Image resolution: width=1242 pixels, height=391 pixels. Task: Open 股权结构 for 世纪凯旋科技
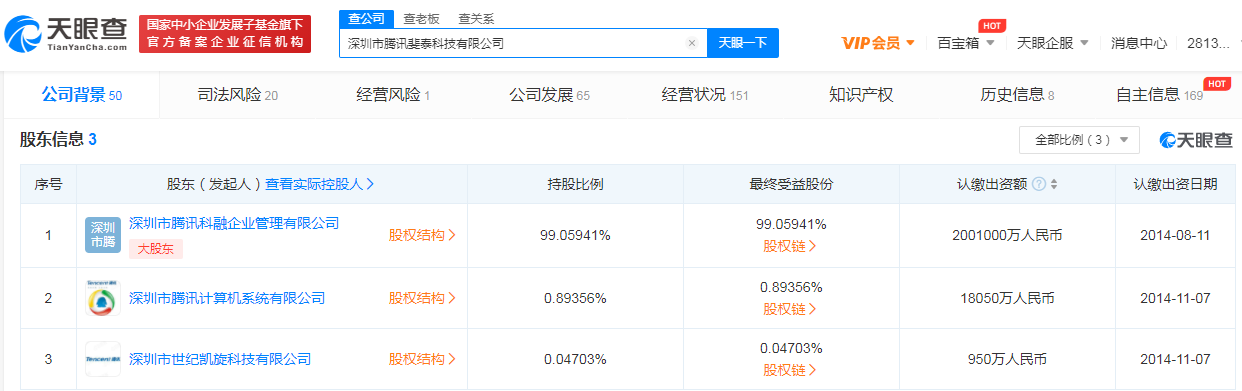pyautogui.click(x=422, y=359)
